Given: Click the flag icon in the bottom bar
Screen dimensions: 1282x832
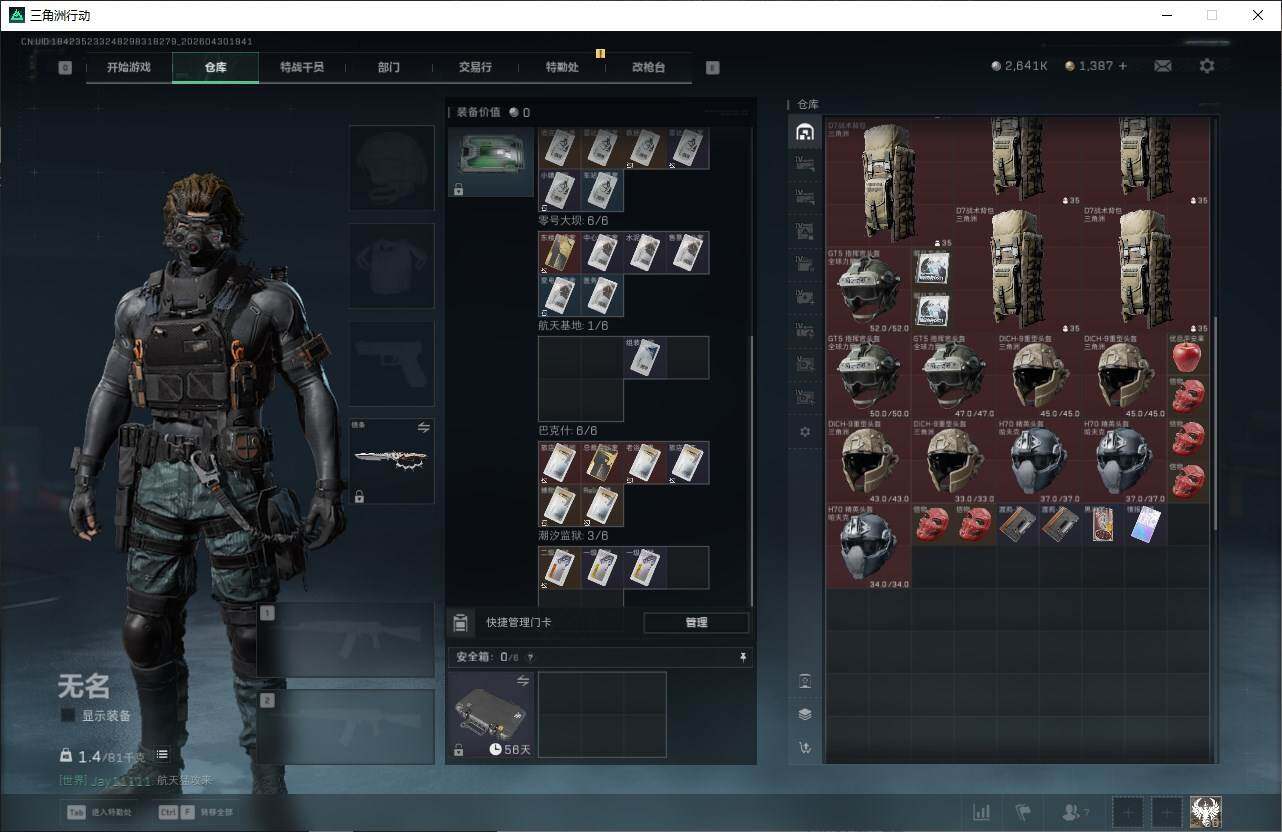Looking at the screenshot, I should 1023,812.
